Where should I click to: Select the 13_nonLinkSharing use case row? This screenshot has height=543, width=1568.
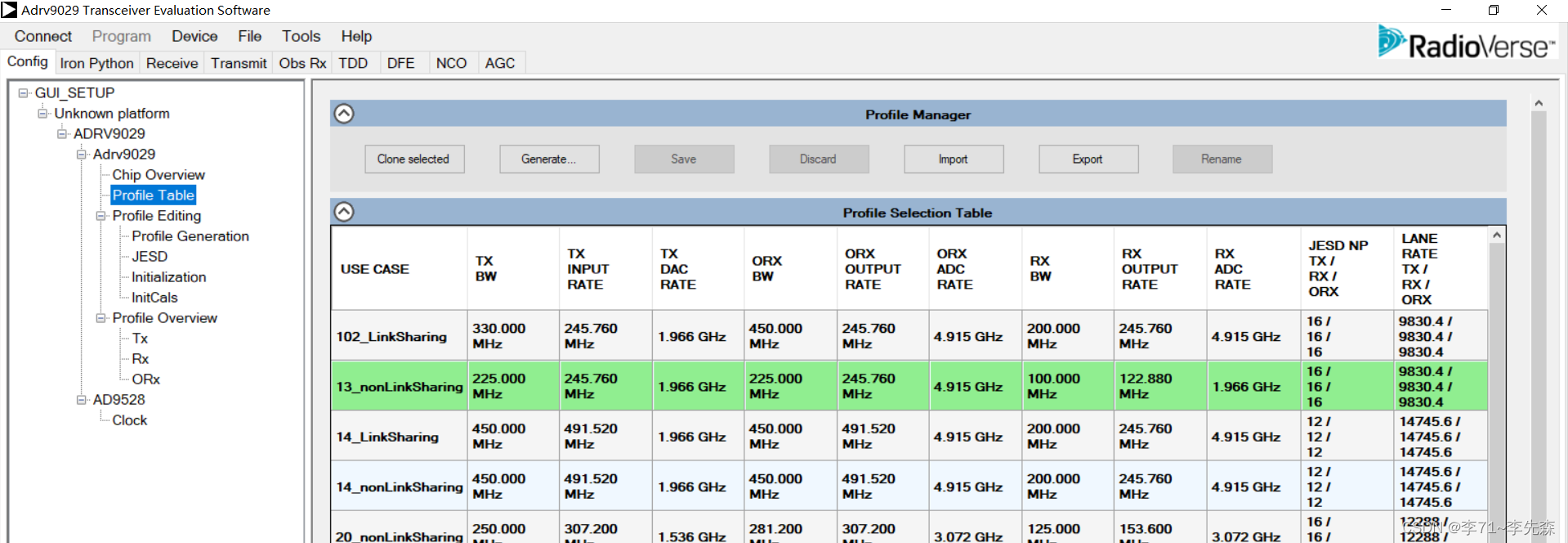(909, 386)
